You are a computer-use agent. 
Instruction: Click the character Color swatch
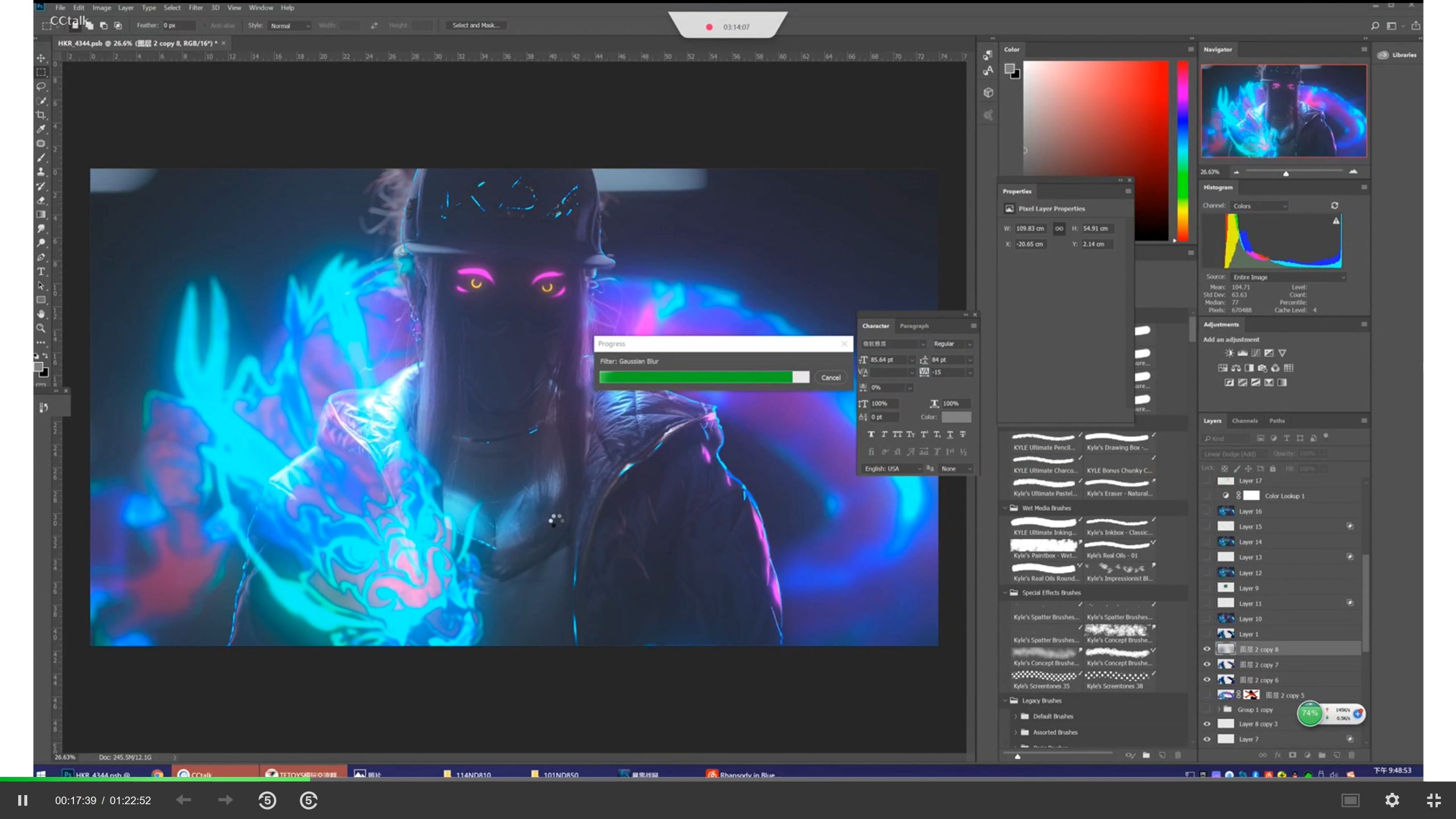click(x=956, y=417)
